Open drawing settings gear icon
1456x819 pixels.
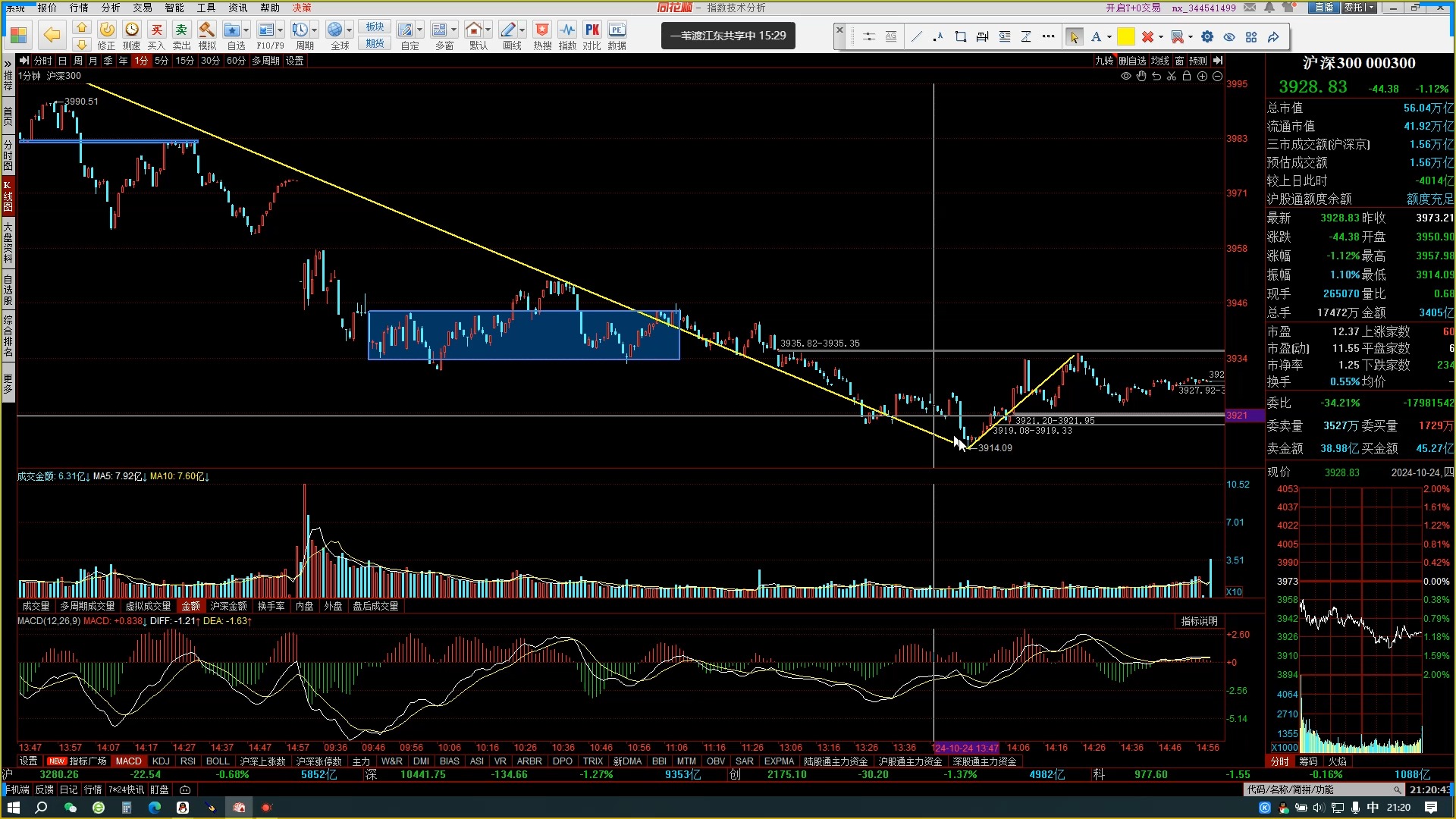coord(1207,36)
